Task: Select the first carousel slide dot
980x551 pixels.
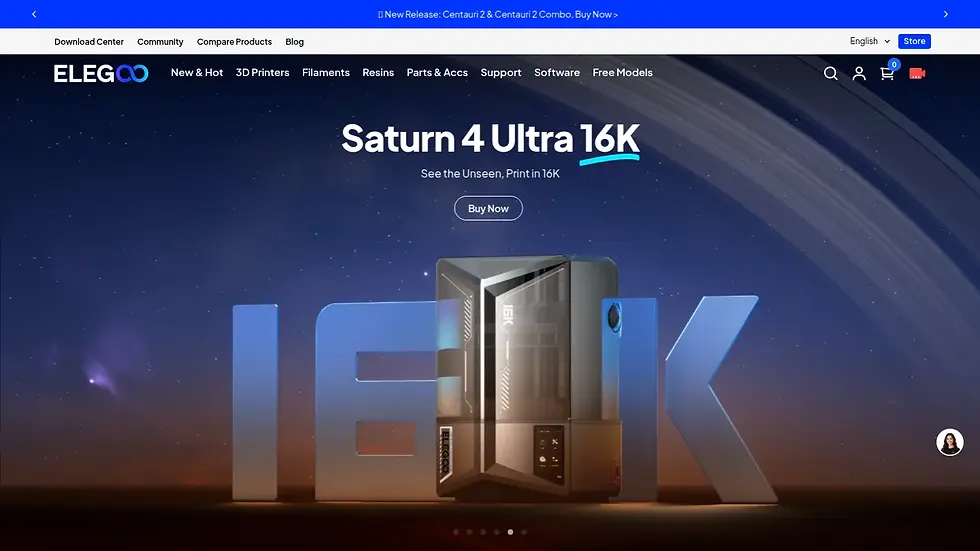Action: pos(456,532)
